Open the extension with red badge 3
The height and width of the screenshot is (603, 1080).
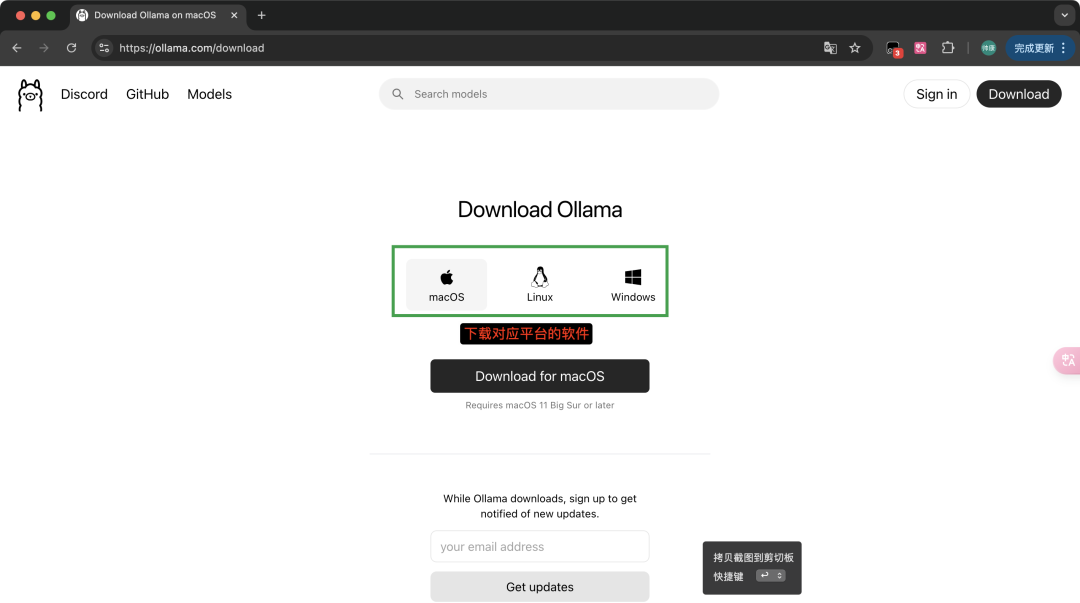coord(893,48)
